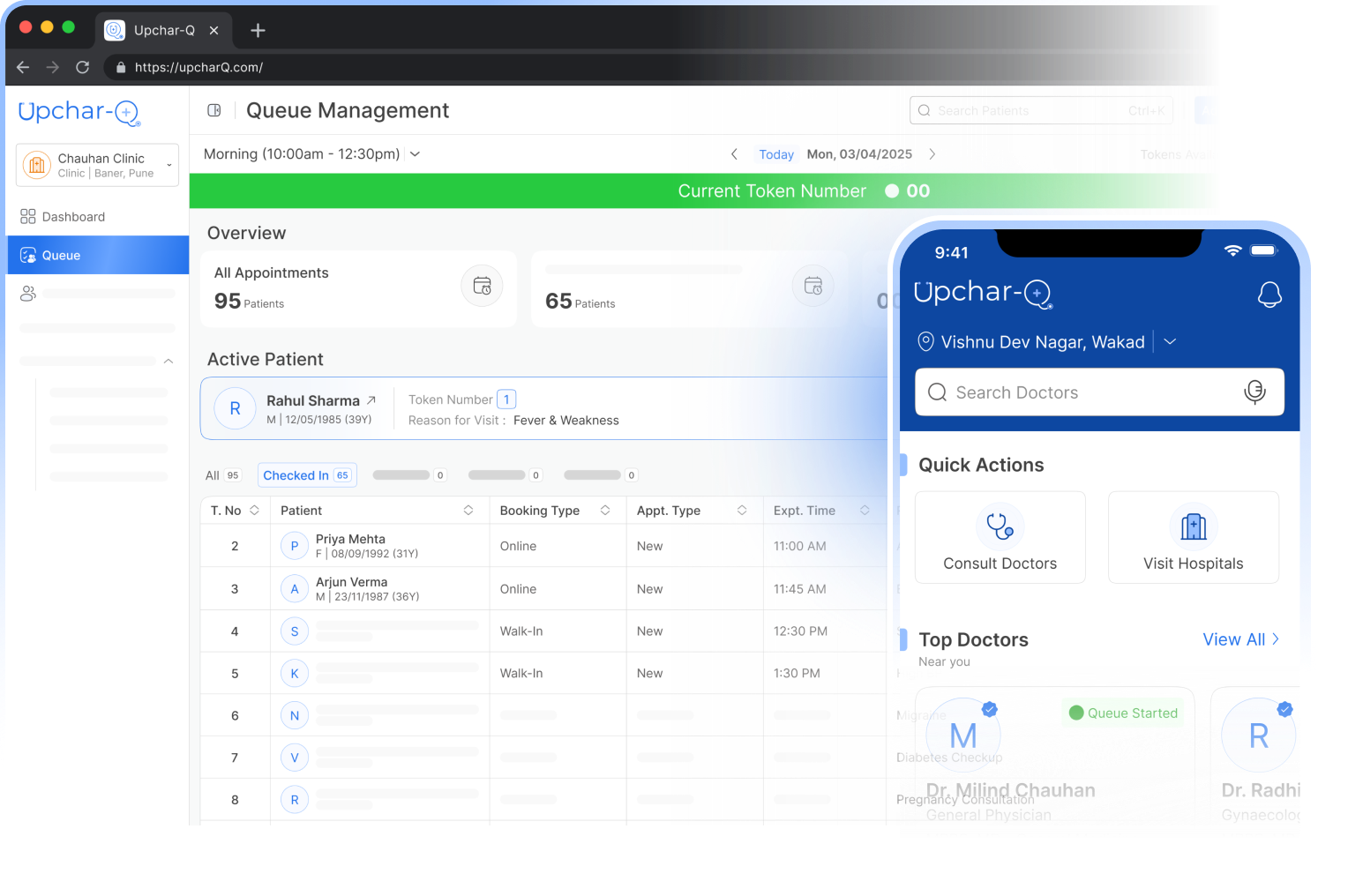Go to the next day arrow
The height and width of the screenshot is (896, 1348).
pyautogui.click(x=932, y=154)
